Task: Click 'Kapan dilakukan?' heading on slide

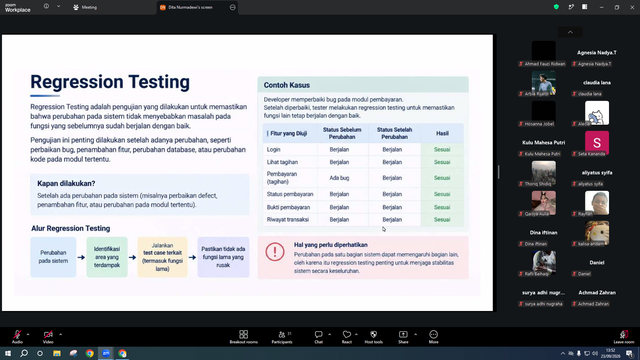Action: (66, 184)
